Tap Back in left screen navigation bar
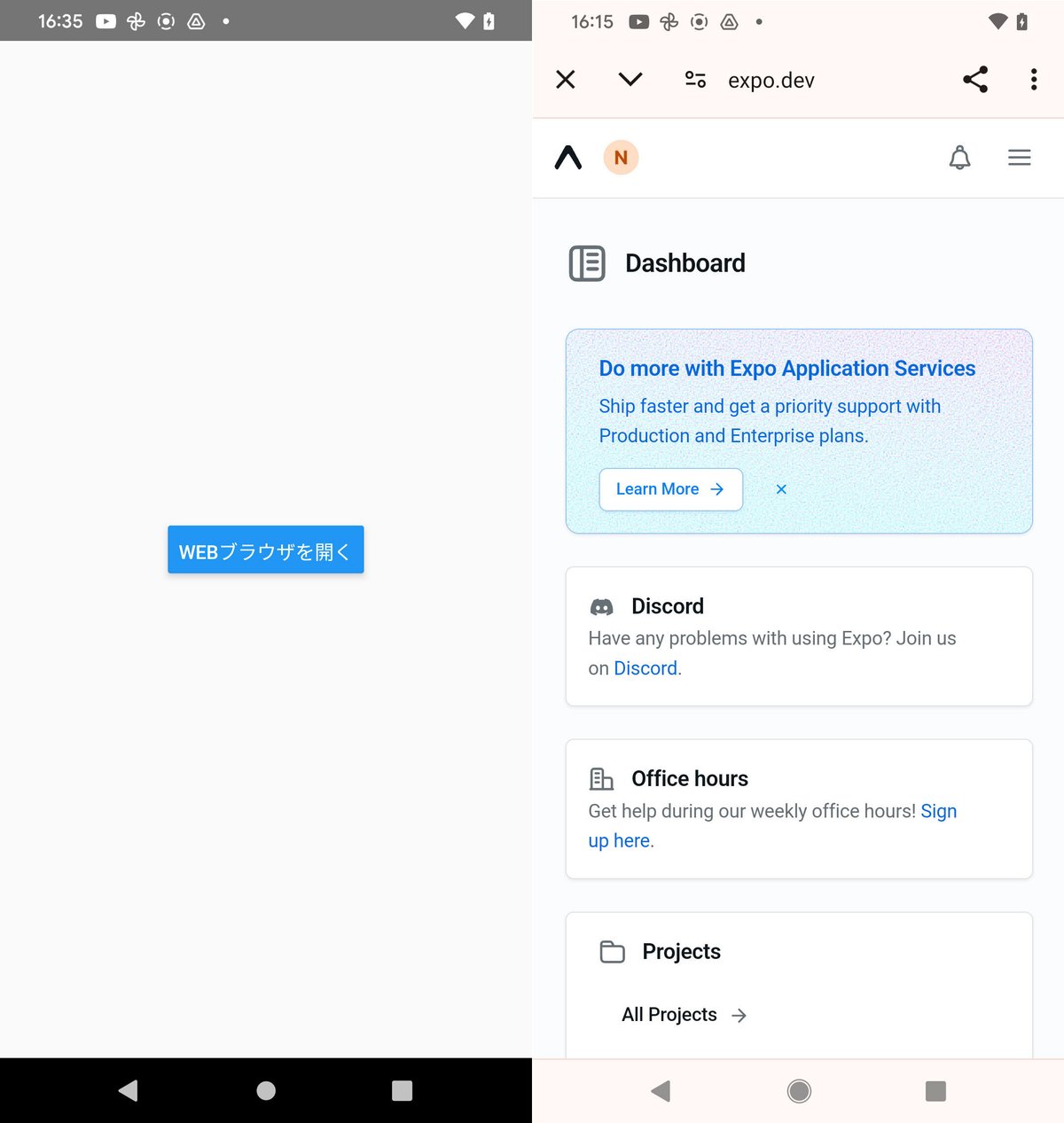The width and height of the screenshot is (1064, 1123). pos(129,1090)
